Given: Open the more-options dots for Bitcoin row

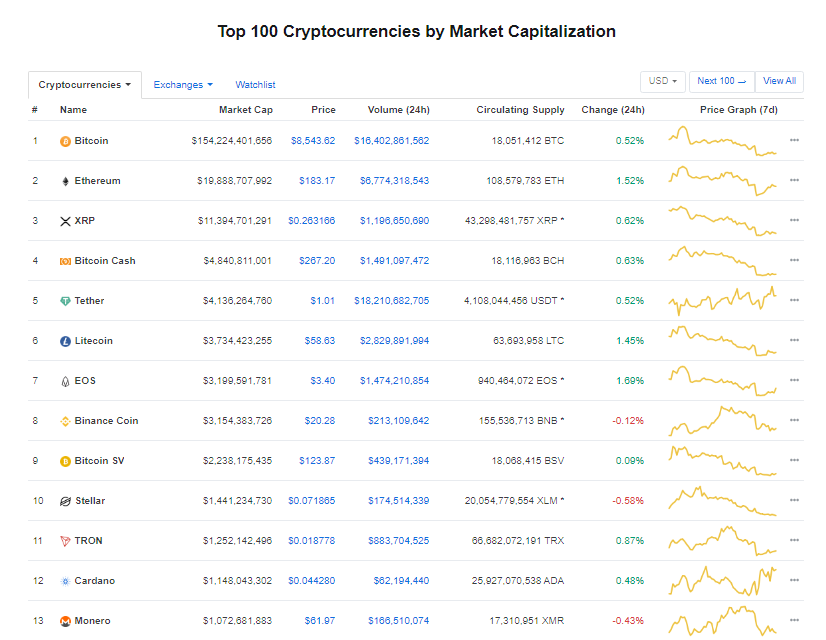Looking at the screenshot, I should [794, 140].
